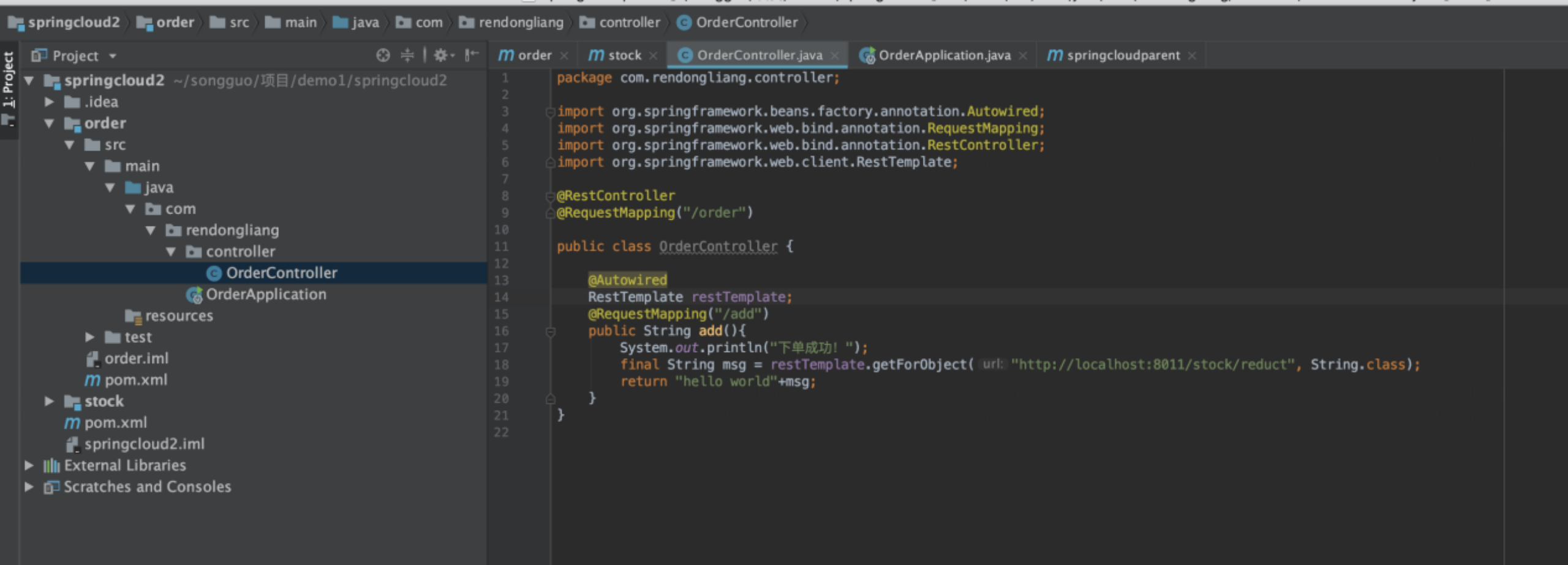Viewport: 1568px width, 565px height.
Task: Fold the add() method at line 16
Action: (x=550, y=332)
